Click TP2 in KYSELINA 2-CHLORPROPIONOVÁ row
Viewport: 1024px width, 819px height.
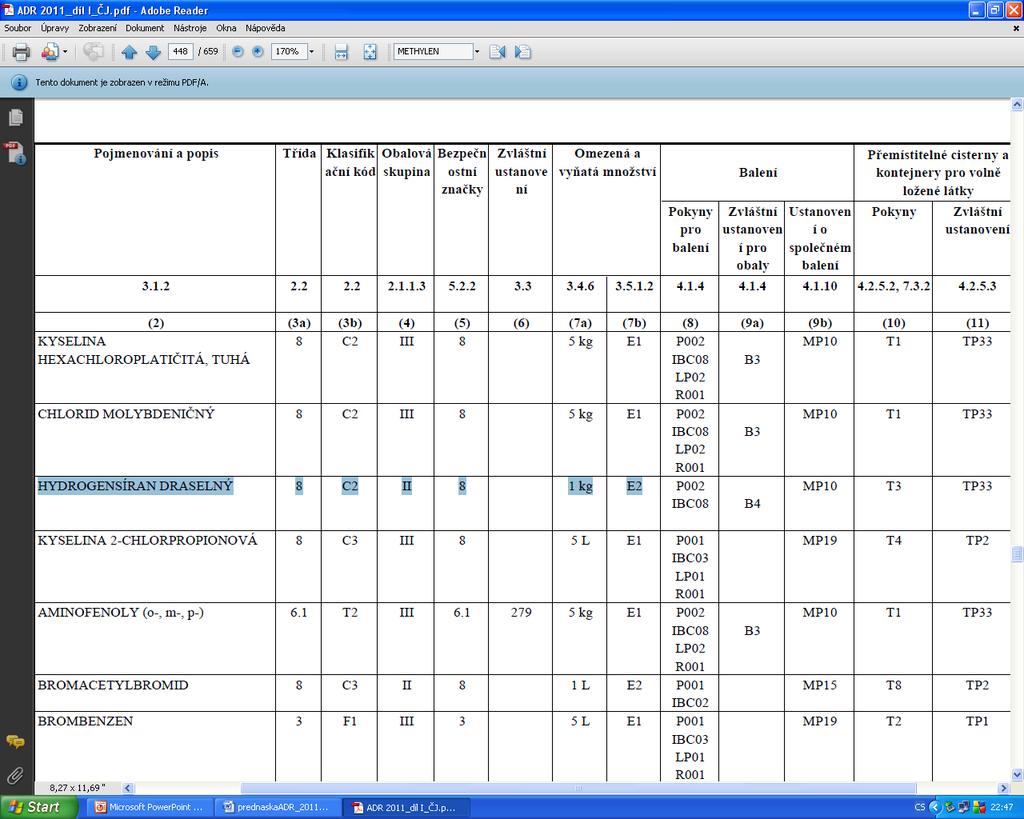[977, 540]
